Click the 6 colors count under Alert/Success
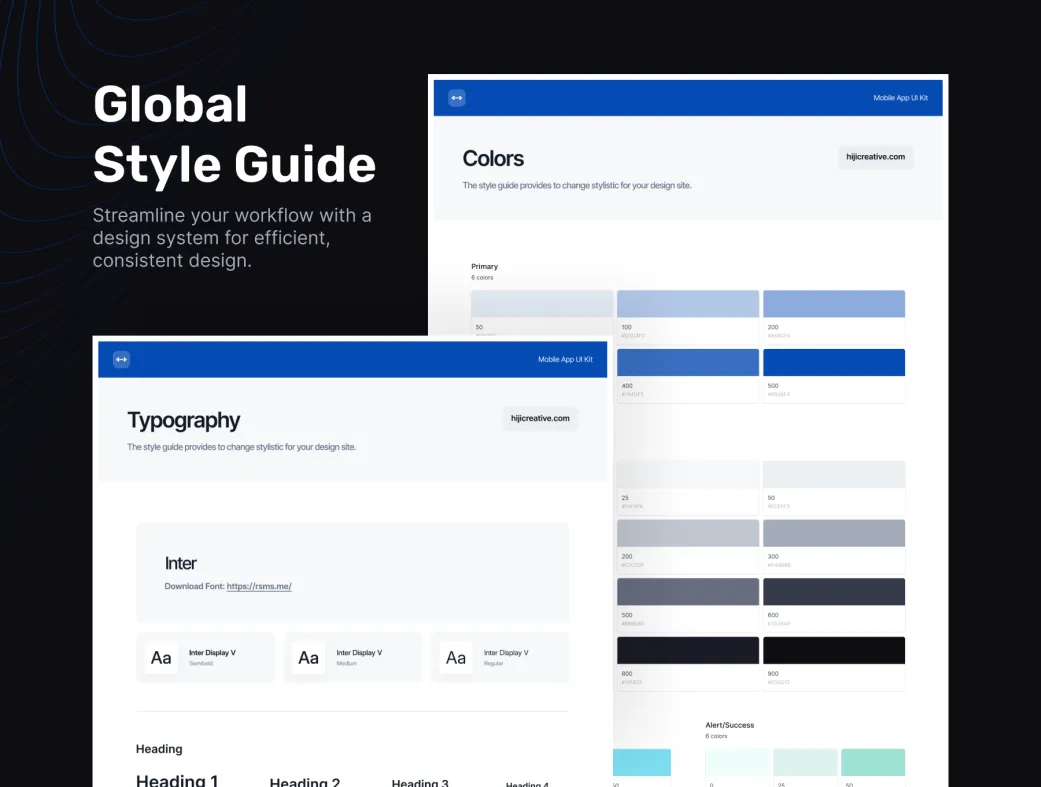1041x787 pixels. [716, 737]
